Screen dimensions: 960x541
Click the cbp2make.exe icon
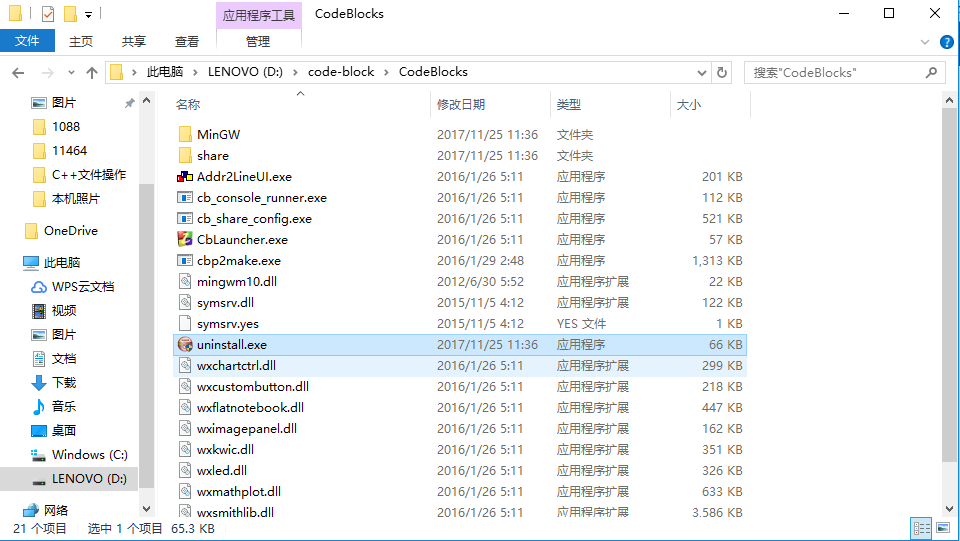185,260
